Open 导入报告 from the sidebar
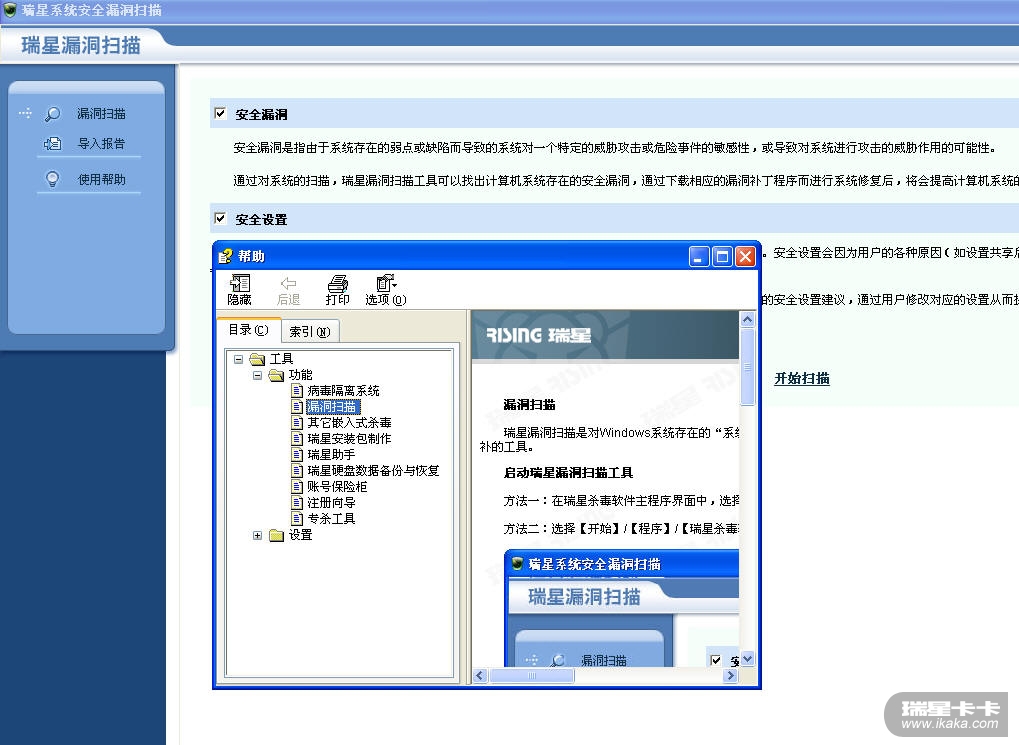The width and height of the screenshot is (1019, 745). 101,144
